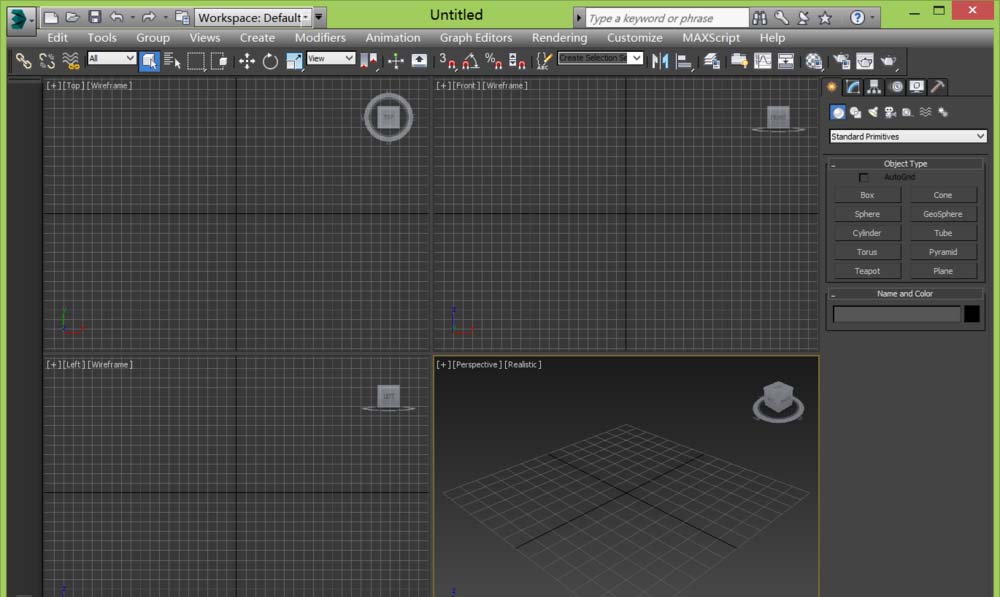The image size is (1000, 597).
Task: Open the Render Setup dialog
Action: tap(842, 61)
